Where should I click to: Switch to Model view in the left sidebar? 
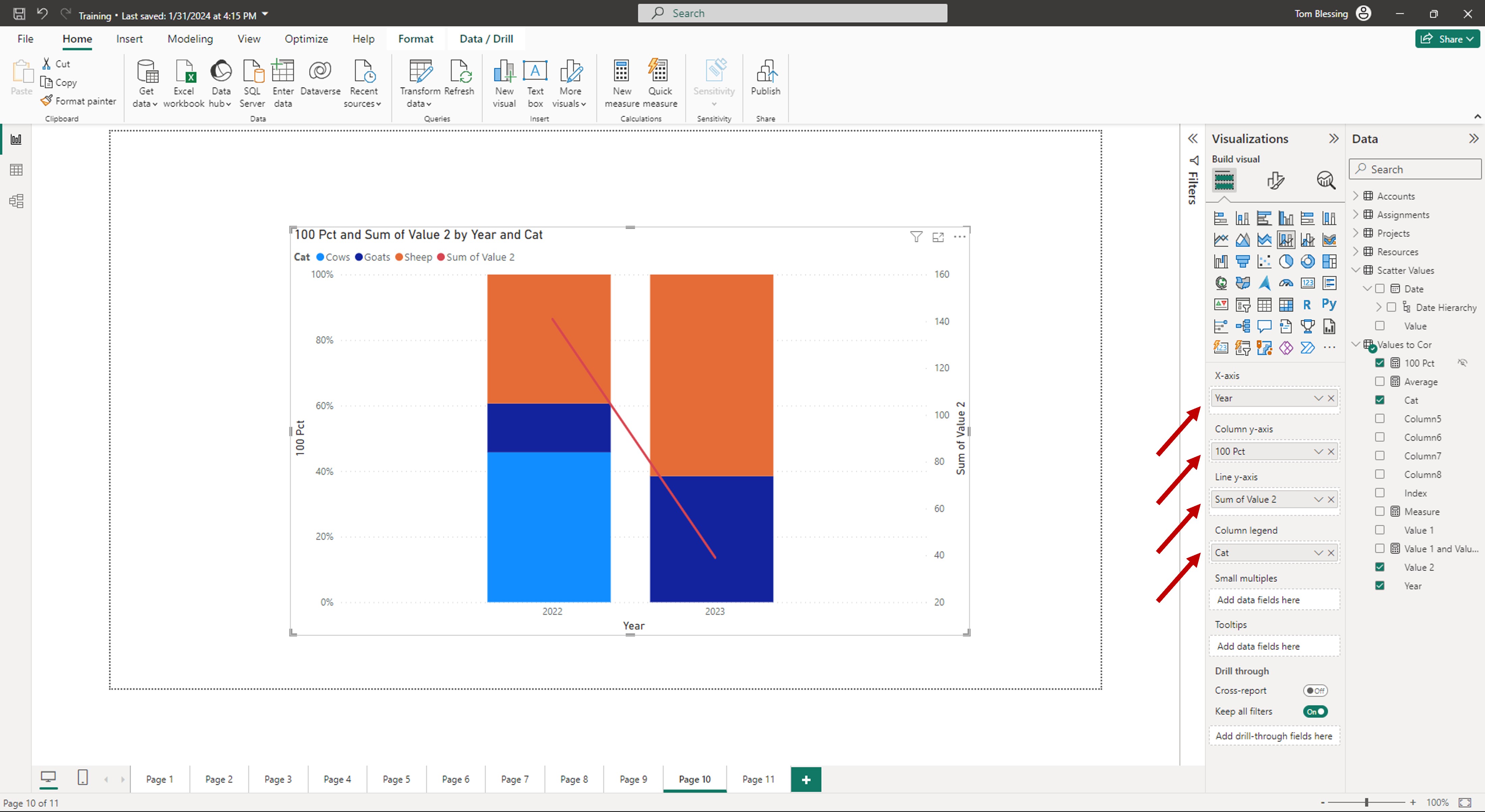(16, 200)
